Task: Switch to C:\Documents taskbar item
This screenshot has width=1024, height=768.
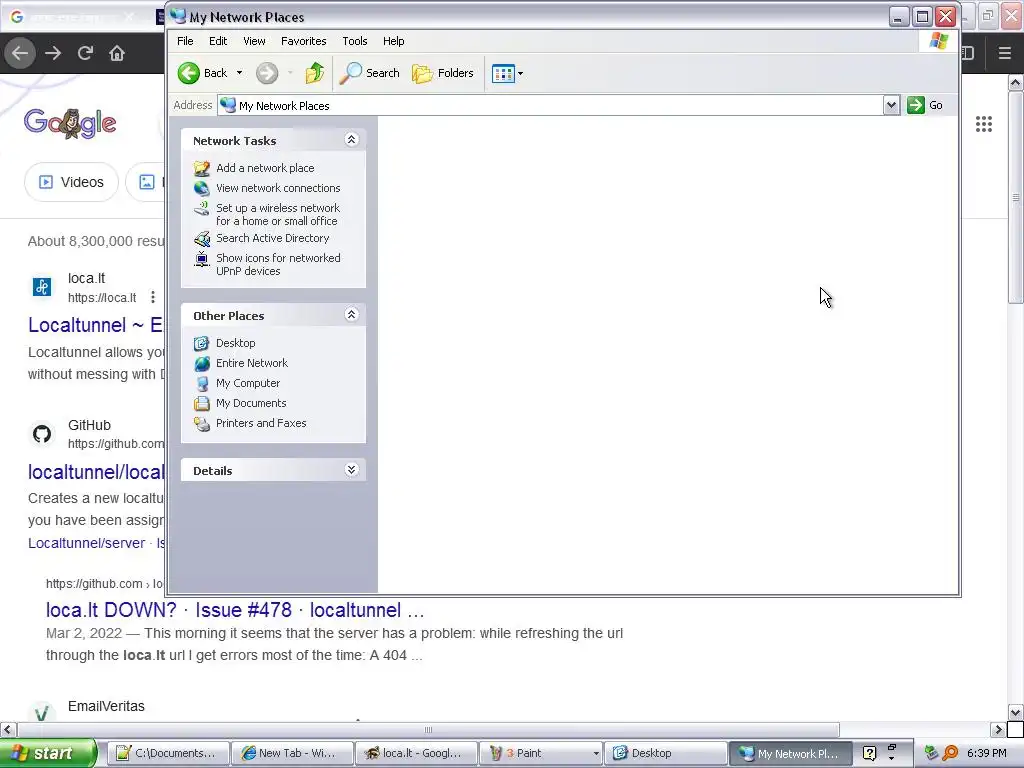Action: pos(168,753)
